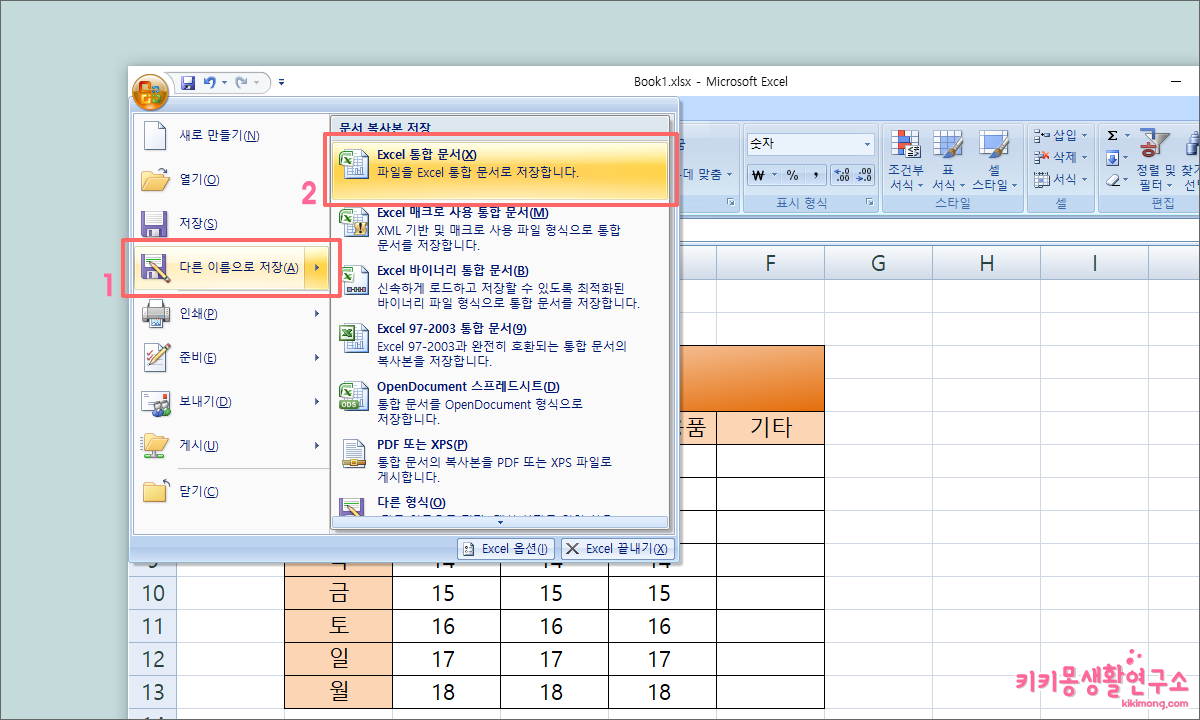1200x720 pixels.
Task: Open the Customize Quick Access Toolbar dropdown
Action: click(281, 82)
